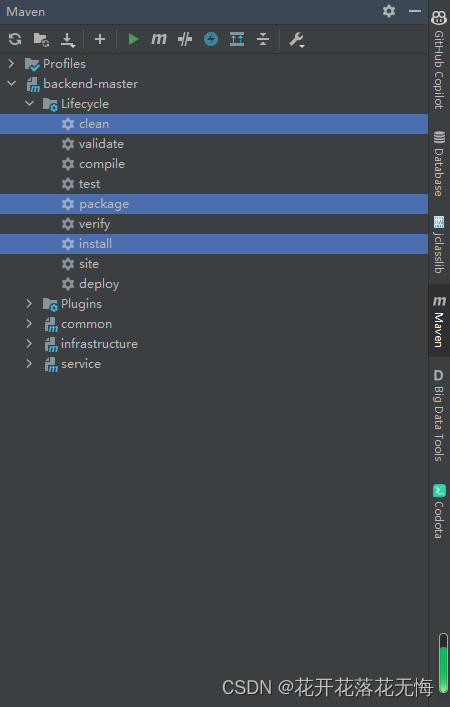
Task: Click Show Dependencies diagram icon
Action: (237, 39)
